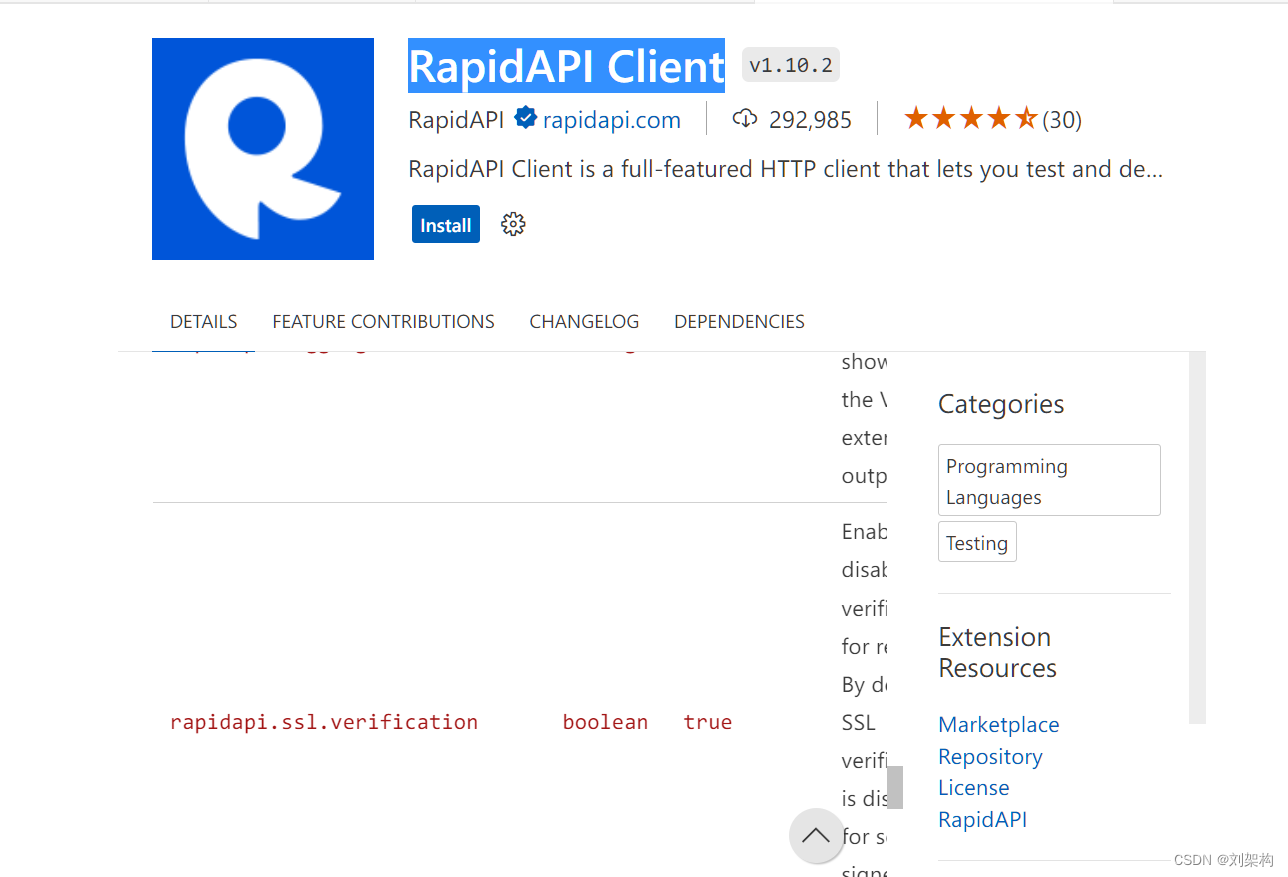Click the RapidAPI Client extension logo

coord(263,149)
